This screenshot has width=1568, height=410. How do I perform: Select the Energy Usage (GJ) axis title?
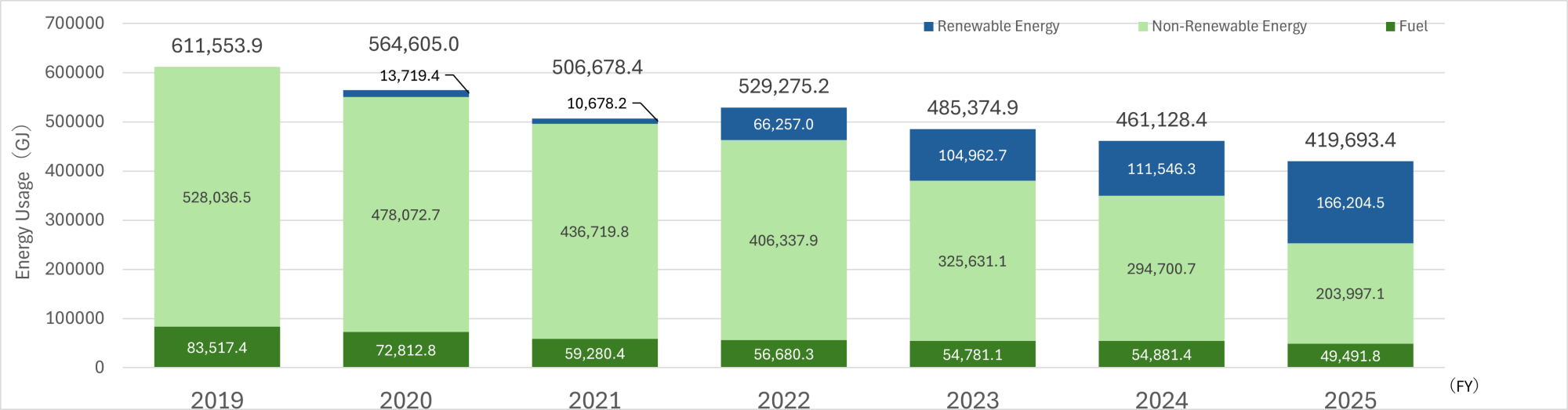tap(23, 201)
